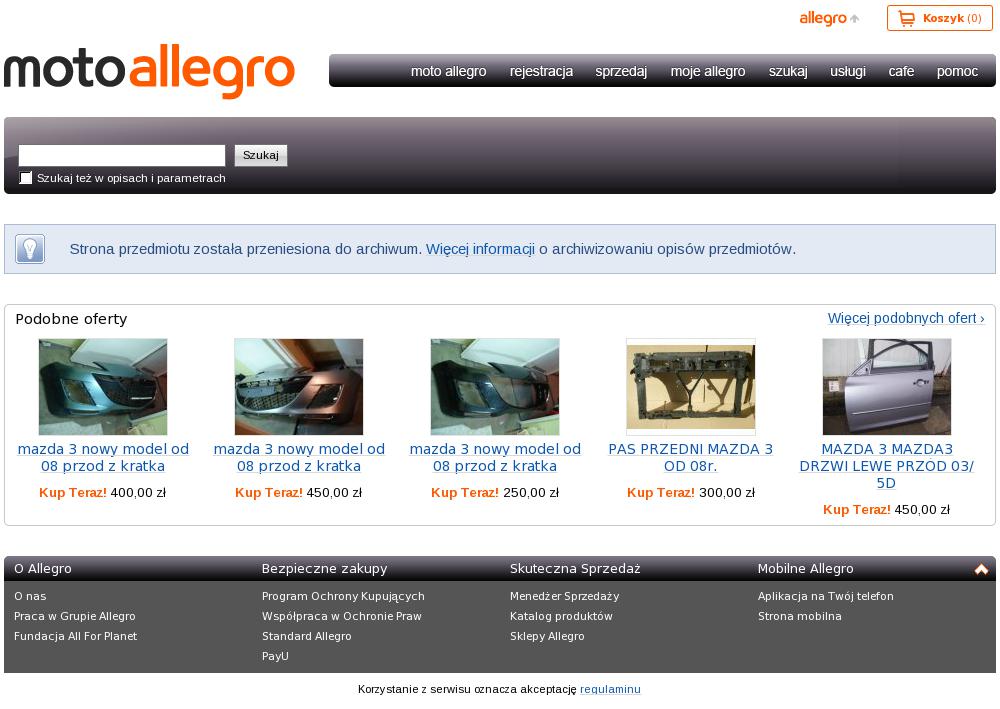This screenshot has height=709, width=1000.
Task: Open the moto allegro menu item
Action: point(448,71)
